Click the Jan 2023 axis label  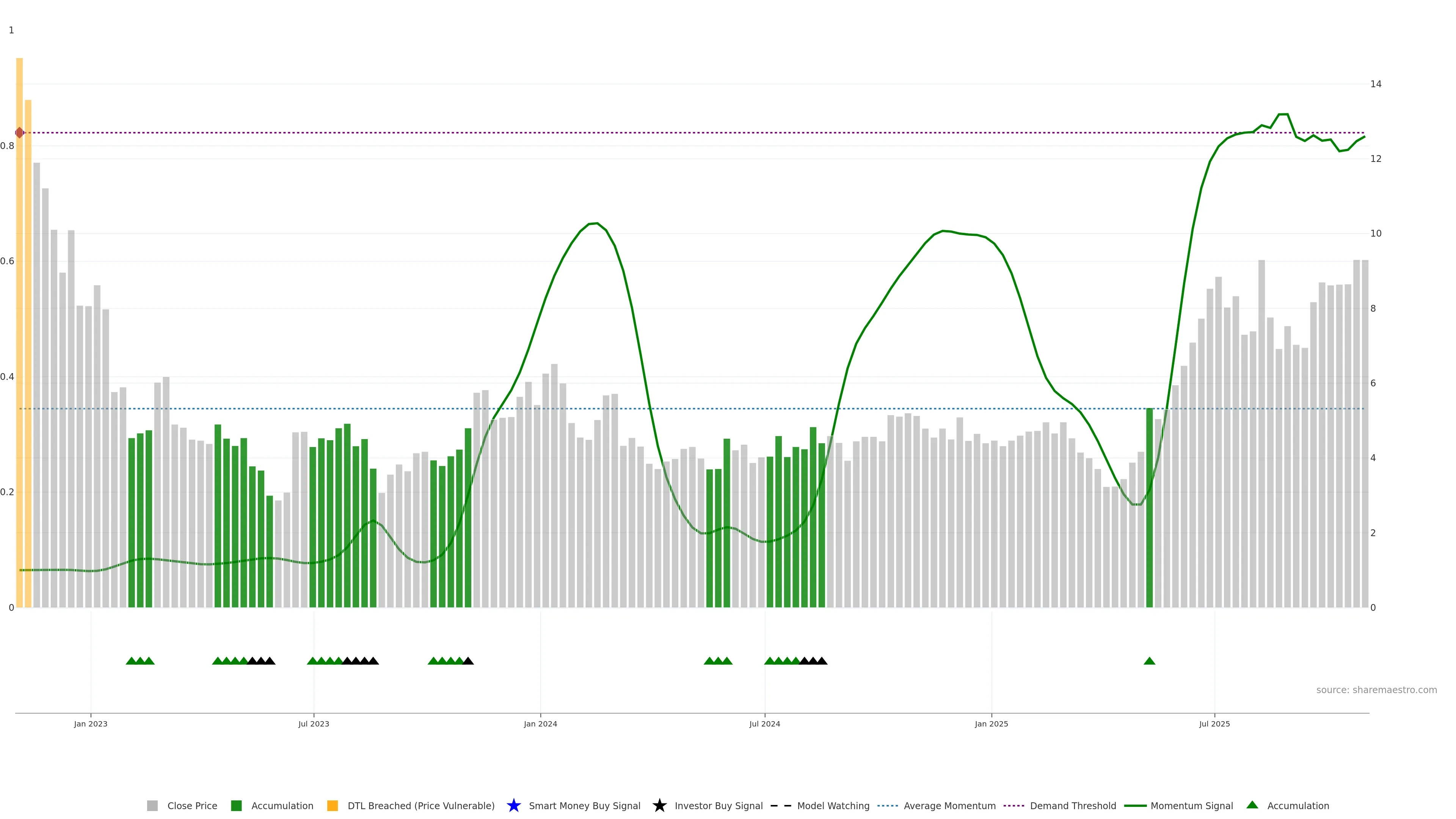[91, 723]
